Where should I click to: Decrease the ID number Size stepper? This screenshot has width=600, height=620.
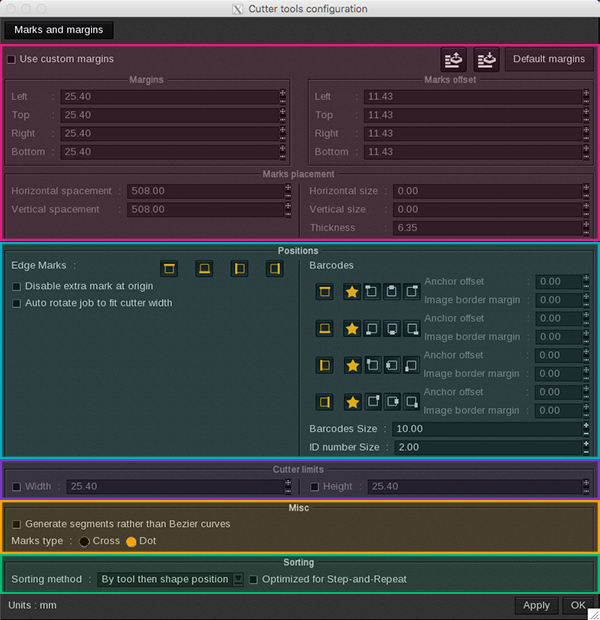point(586,451)
